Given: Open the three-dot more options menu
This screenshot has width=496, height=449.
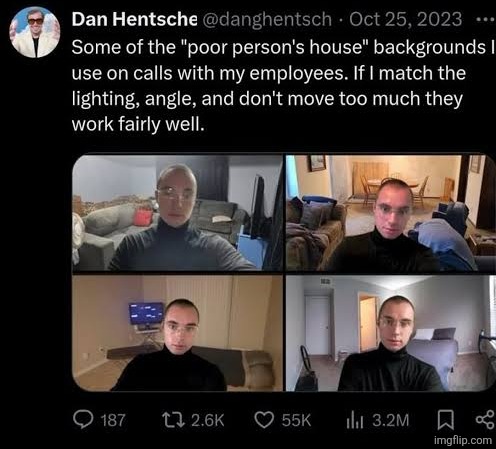Looking at the screenshot, I should click(485, 20).
